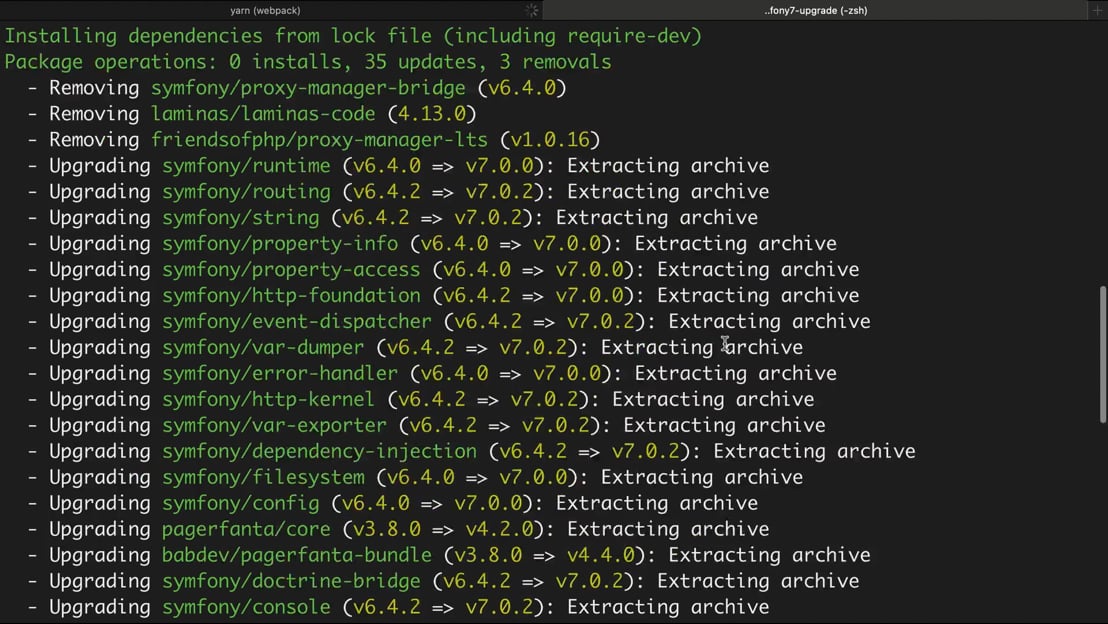
Task: Select 'friendsofphp/proxy-manager-lts' package name
Action: click(319, 140)
